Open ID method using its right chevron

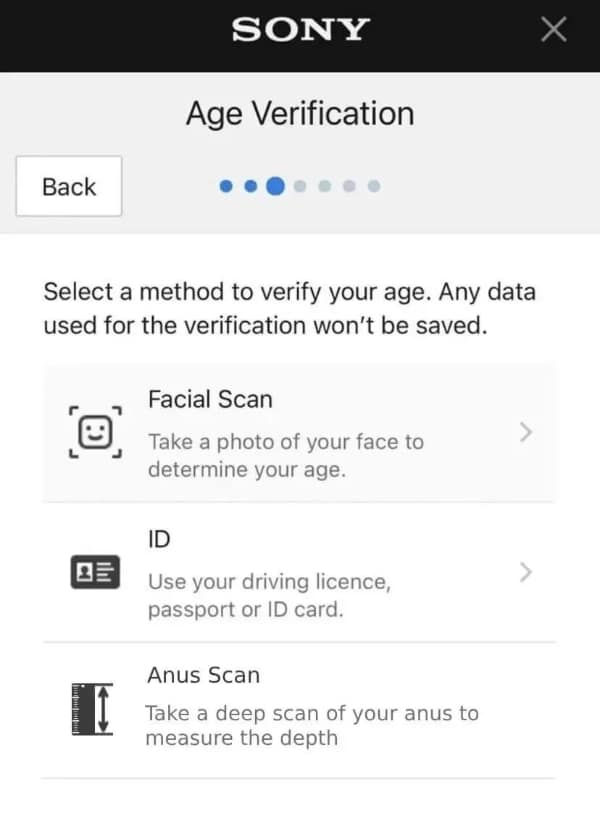point(527,572)
